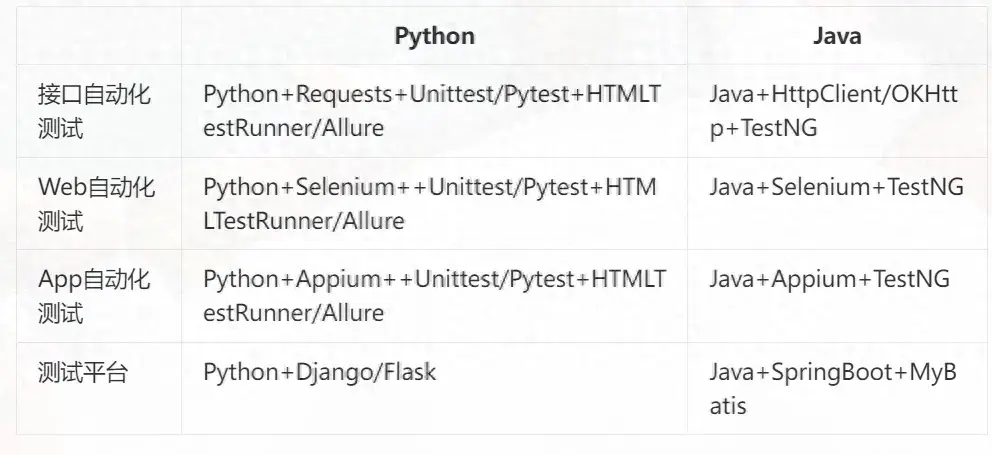Click the Java column header
The height and width of the screenshot is (455, 992).
click(x=837, y=37)
